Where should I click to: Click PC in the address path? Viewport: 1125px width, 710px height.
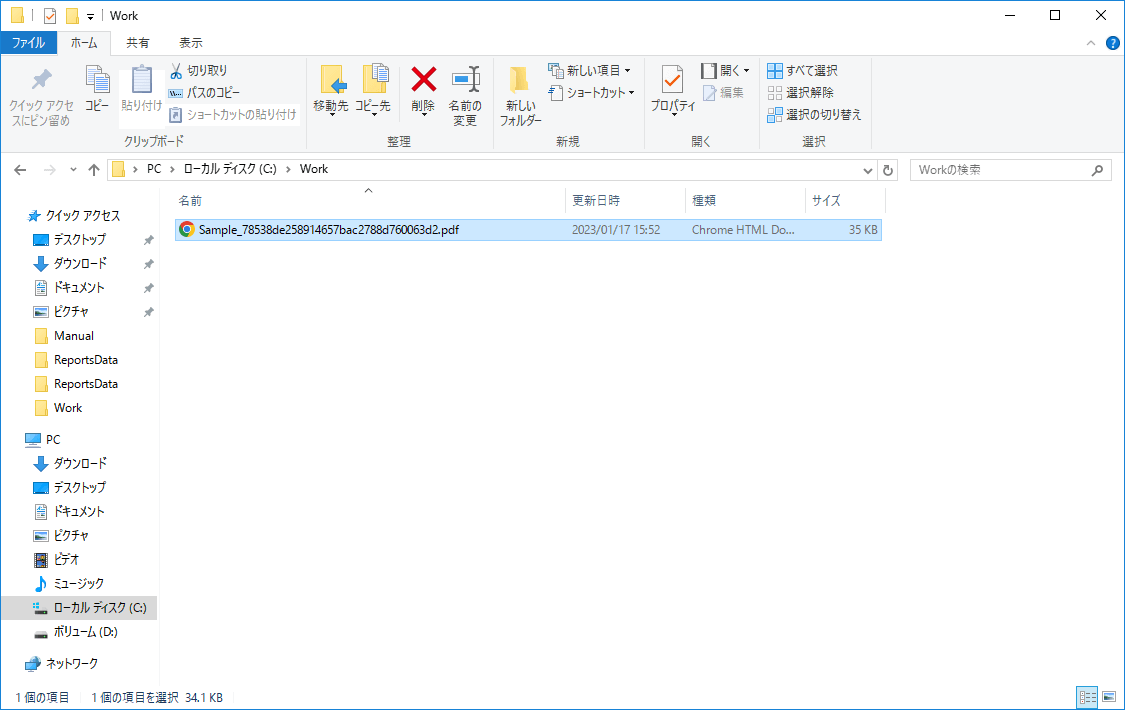pos(154,169)
